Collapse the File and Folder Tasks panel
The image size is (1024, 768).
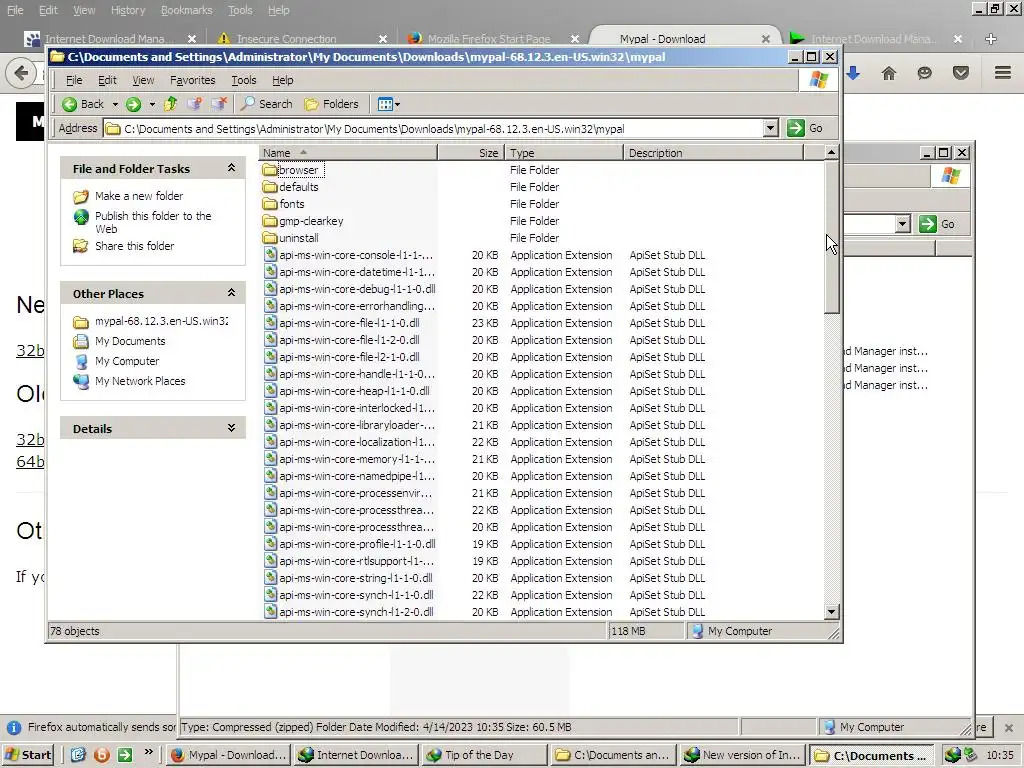click(231, 168)
